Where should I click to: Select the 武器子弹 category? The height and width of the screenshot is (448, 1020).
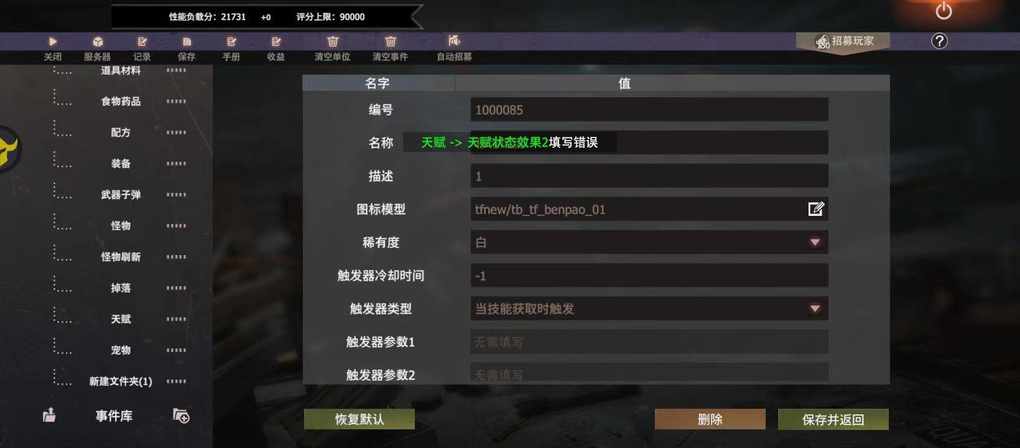point(121,194)
